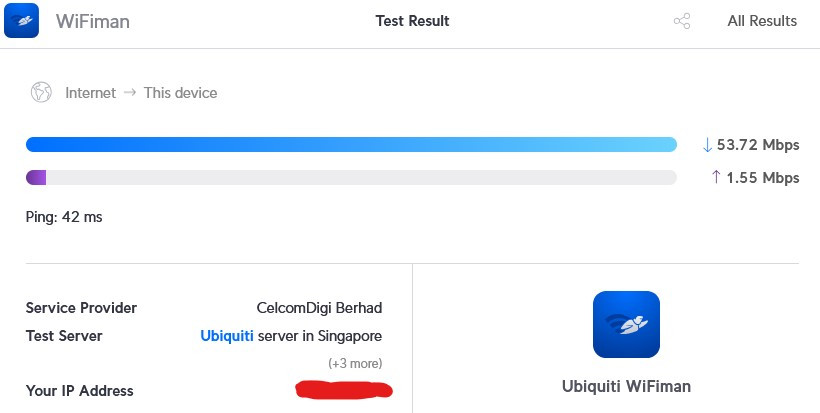Click the Ubiquiti WiFiman label text
820x413 pixels.
626,386
